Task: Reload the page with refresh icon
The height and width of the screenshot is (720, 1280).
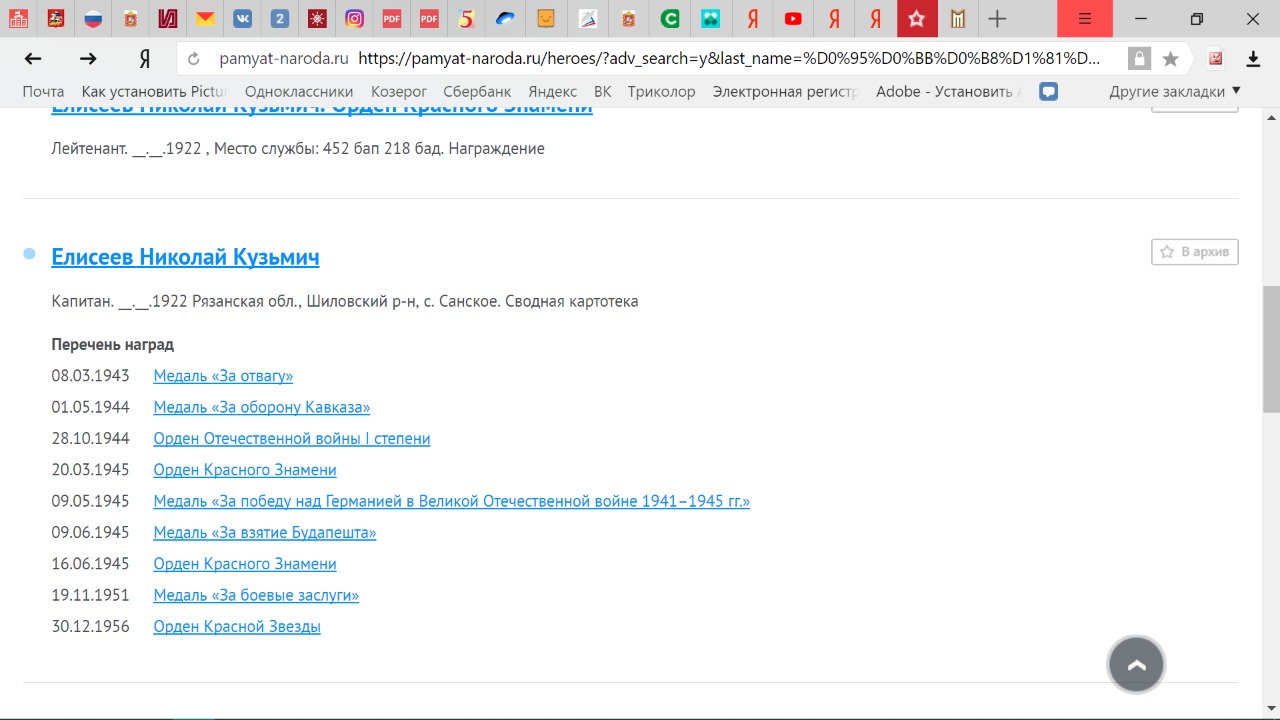Action: (x=194, y=59)
